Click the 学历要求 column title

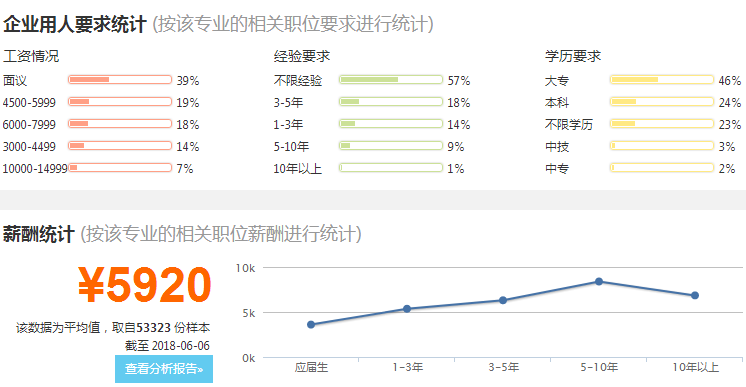point(573,56)
